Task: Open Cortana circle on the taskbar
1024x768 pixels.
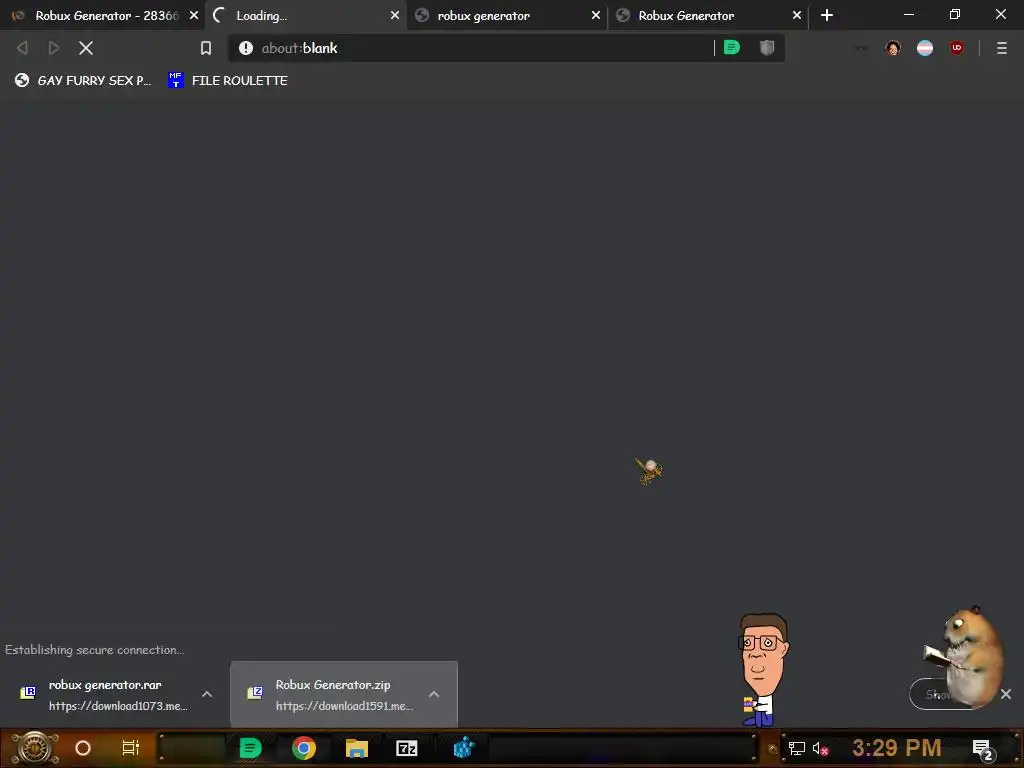Action: 83,748
